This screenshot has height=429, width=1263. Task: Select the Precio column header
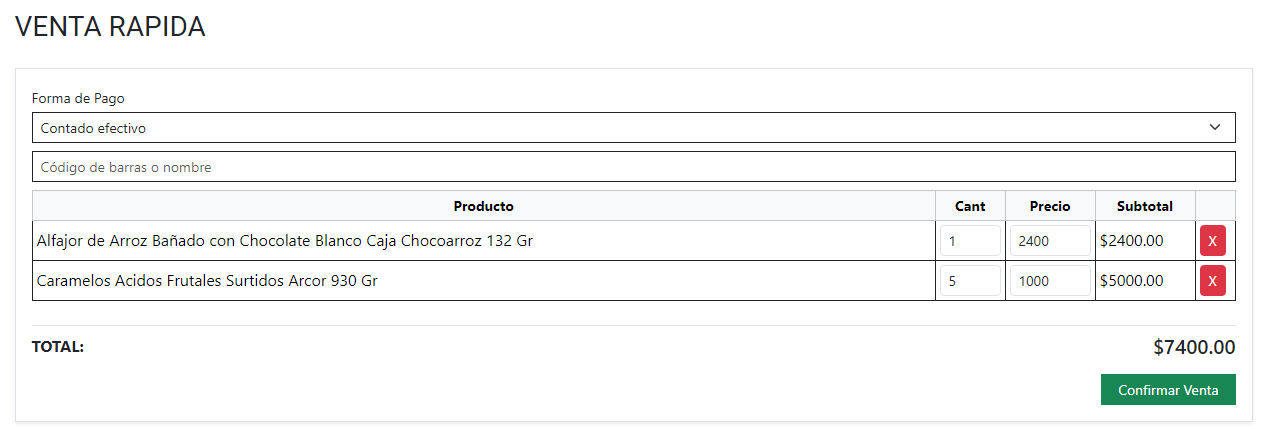point(1050,206)
